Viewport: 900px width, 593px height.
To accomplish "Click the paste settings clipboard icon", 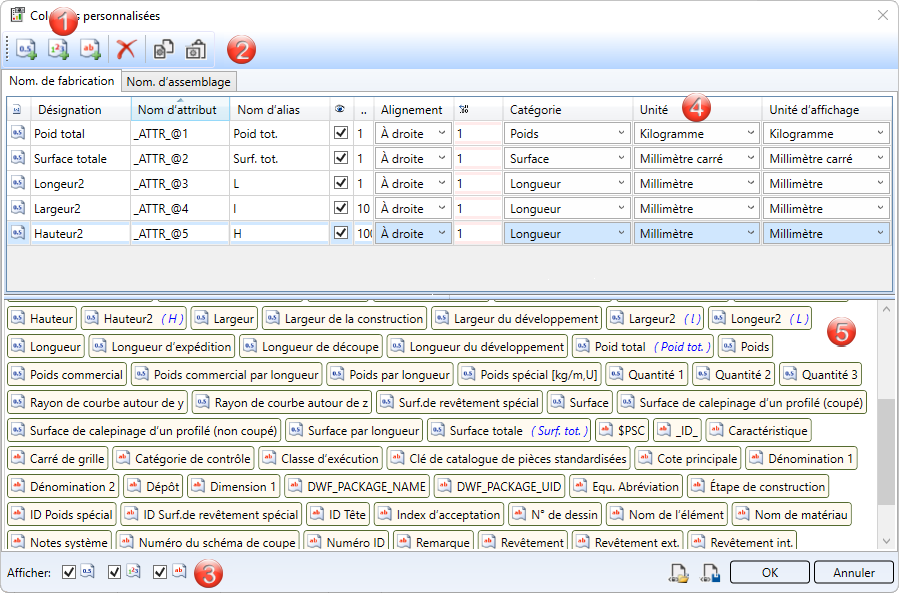I will click(x=196, y=49).
